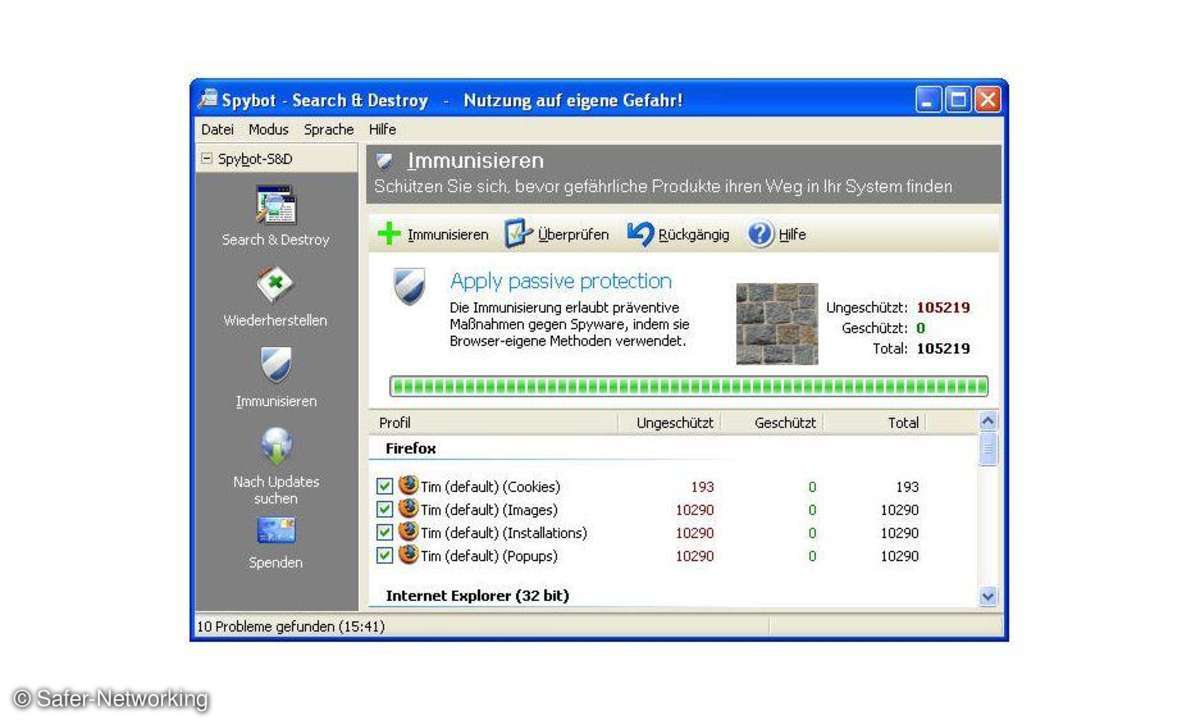Screen dimensions: 1200x720
Task: Click the Überprüfen checklist toolbar icon
Action: point(519,234)
